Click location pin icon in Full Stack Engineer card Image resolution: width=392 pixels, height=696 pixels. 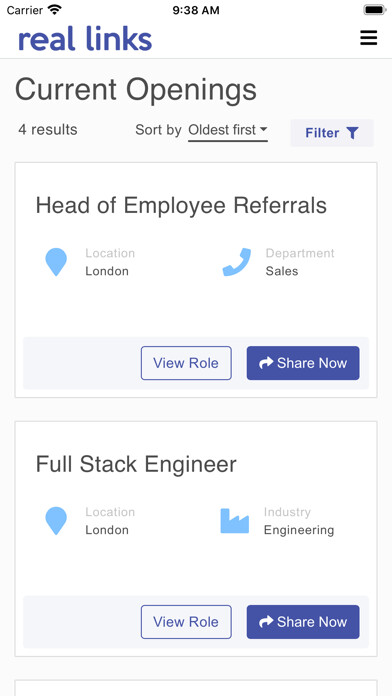(x=56, y=521)
